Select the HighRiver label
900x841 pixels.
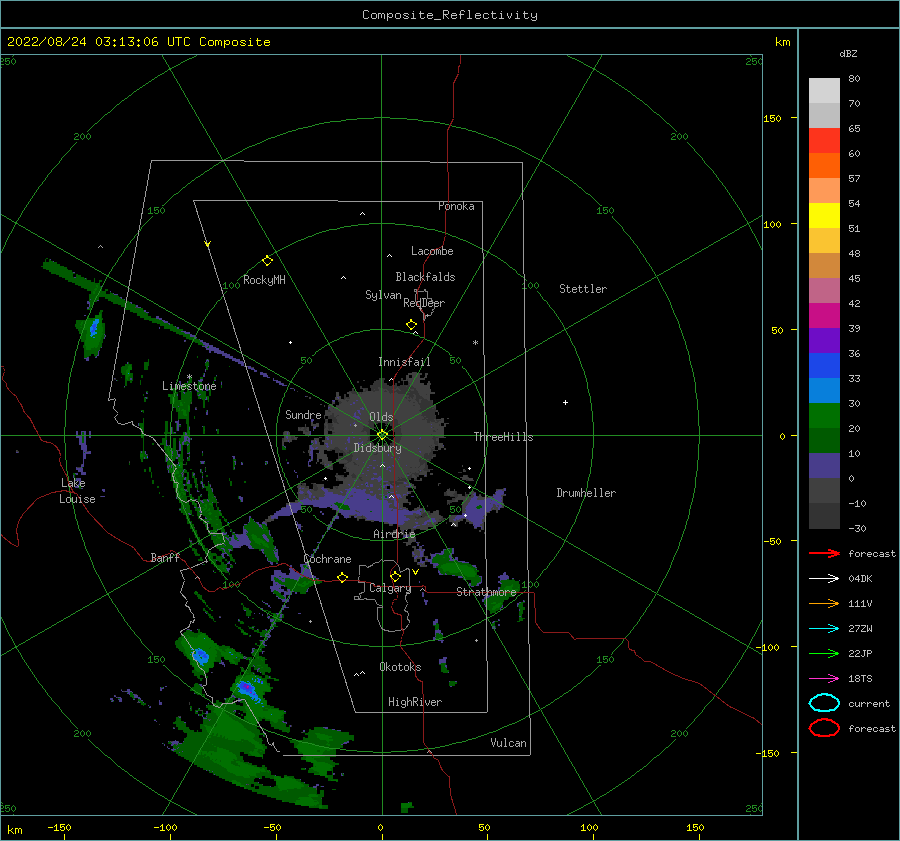pyautogui.click(x=415, y=702)
